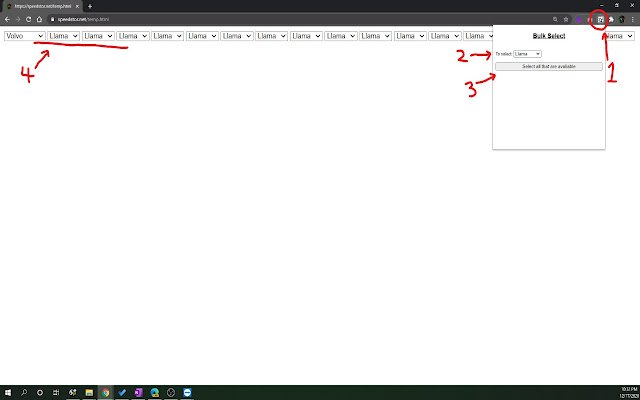Open the Llama dropdown directly beside Volvo
Screen dimensions: 640x400
tap(63, 36)
